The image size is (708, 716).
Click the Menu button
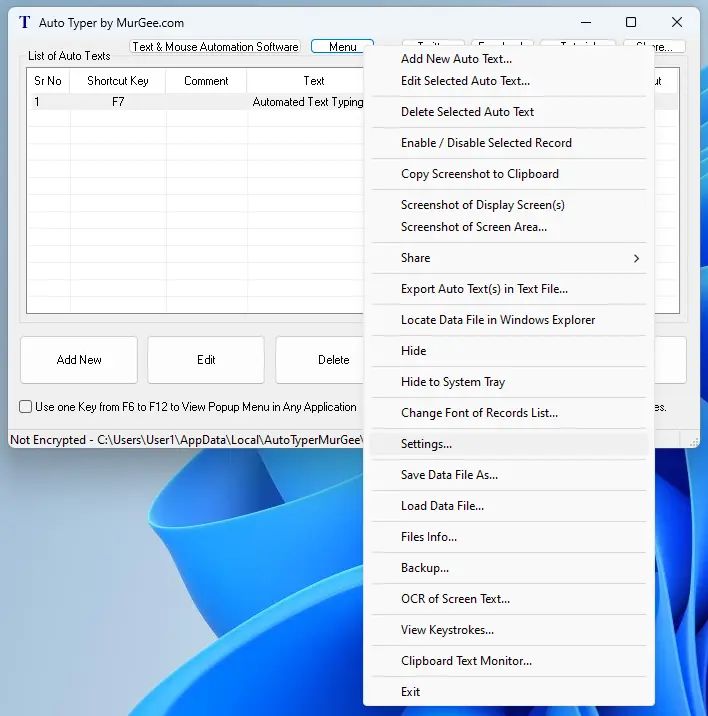point(342,47)
